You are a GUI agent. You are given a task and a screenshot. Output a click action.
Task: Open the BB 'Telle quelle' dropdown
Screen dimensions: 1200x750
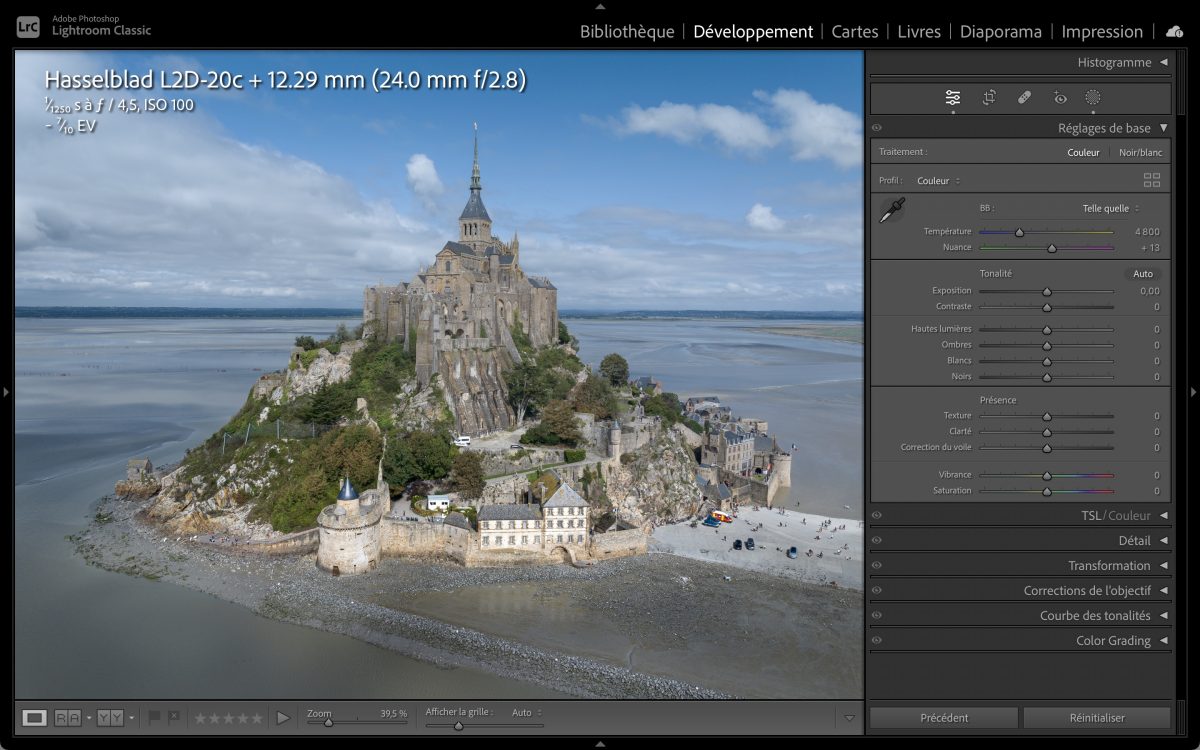pyautogui.click(x=1109, y=208)
